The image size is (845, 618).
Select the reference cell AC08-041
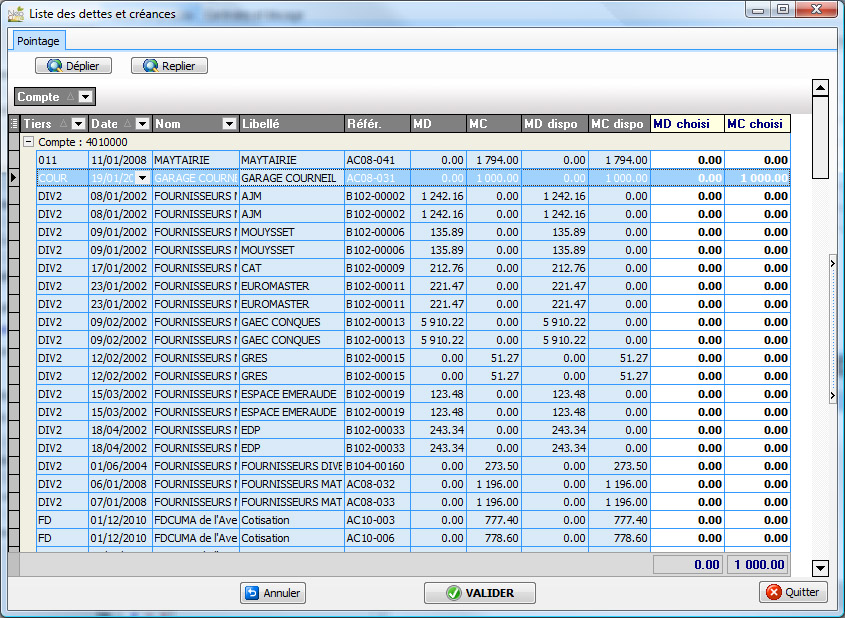(377, 160)
